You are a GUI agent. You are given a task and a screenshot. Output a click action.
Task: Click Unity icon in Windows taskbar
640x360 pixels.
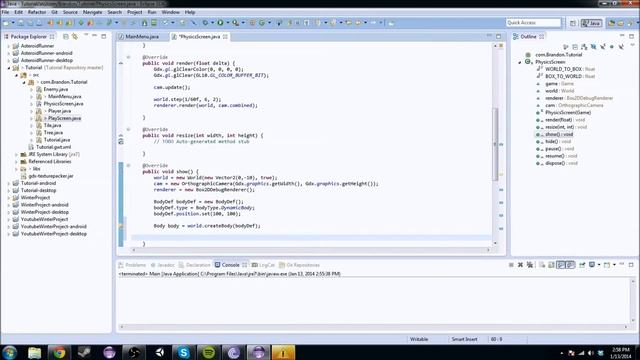(159, 352)
